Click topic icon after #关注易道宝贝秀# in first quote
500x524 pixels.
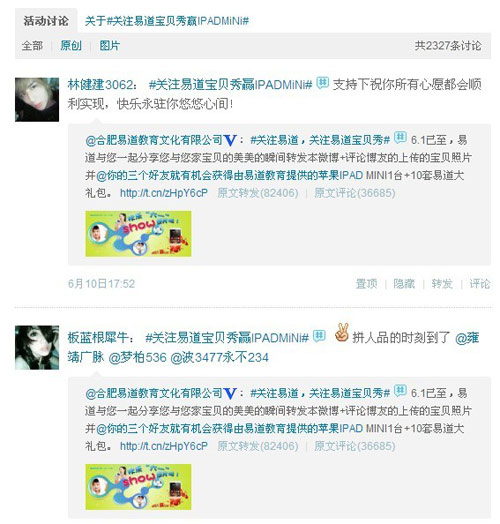coord(400,137)
